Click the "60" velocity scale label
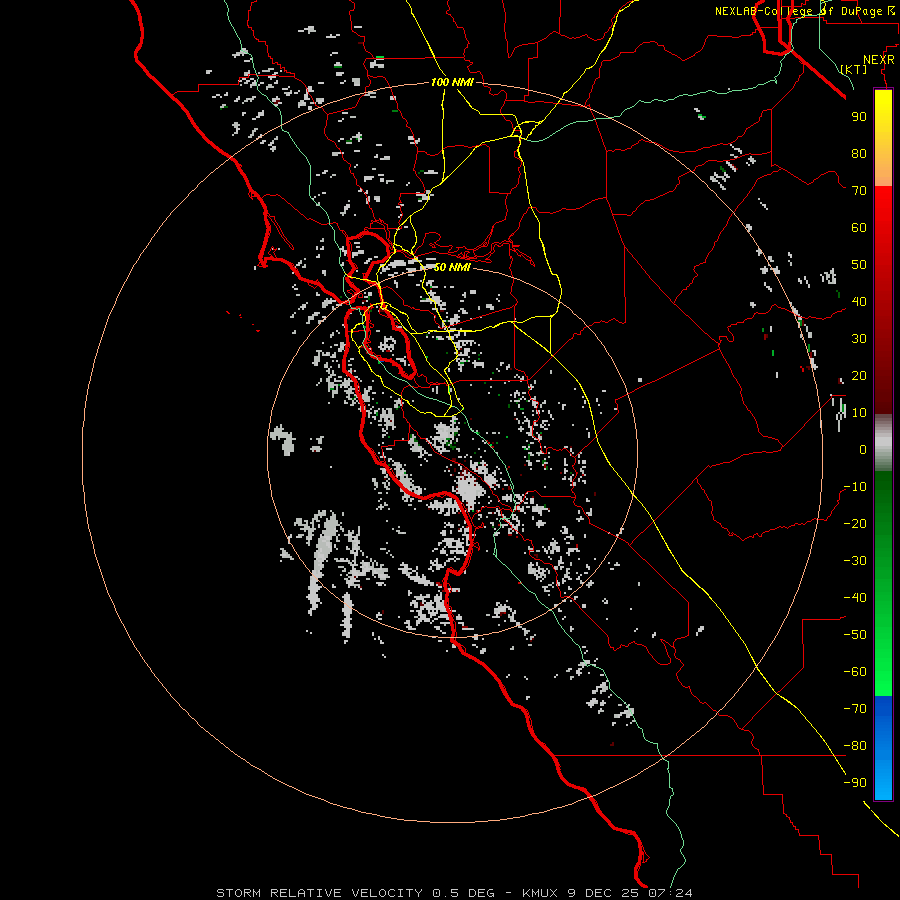This screenshot has height=900, width=900. click(859, 227)
